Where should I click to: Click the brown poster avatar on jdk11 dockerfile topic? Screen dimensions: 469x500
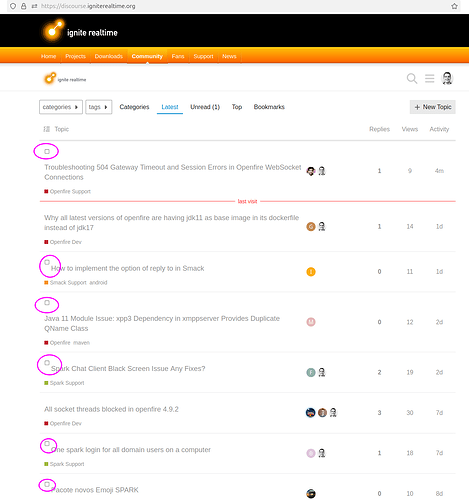[311, 227]
